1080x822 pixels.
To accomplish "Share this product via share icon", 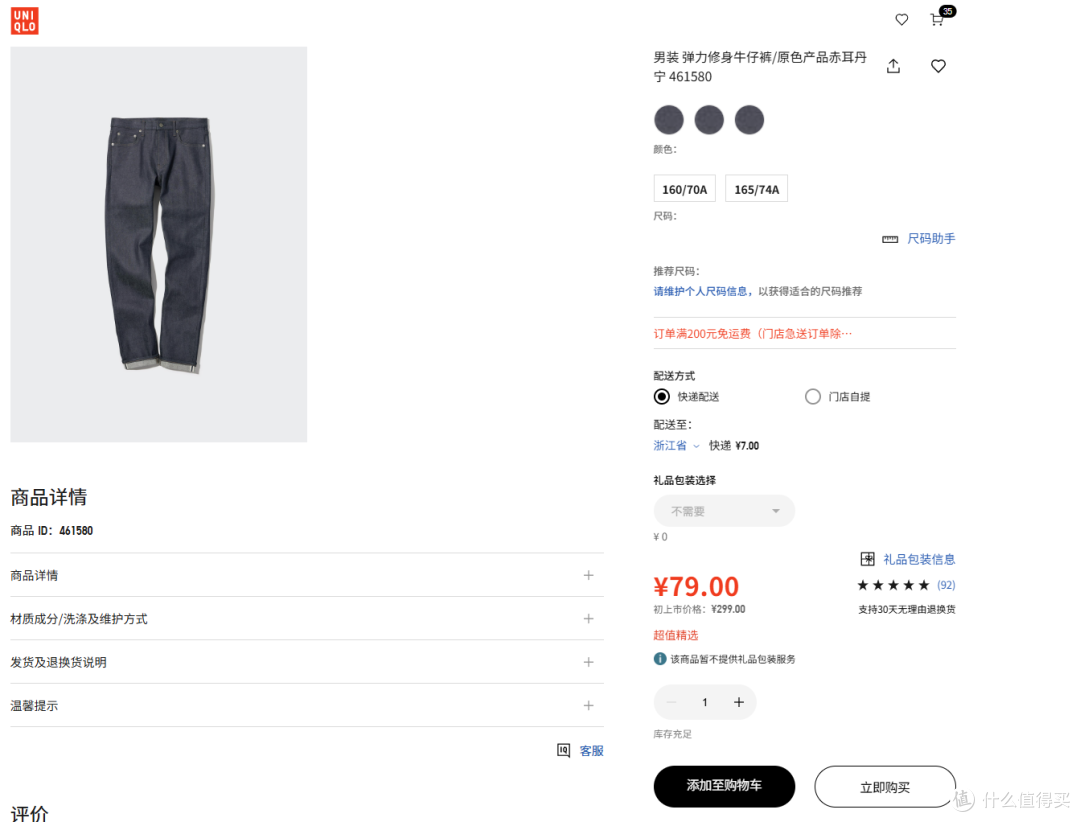I will coord(893,66).
